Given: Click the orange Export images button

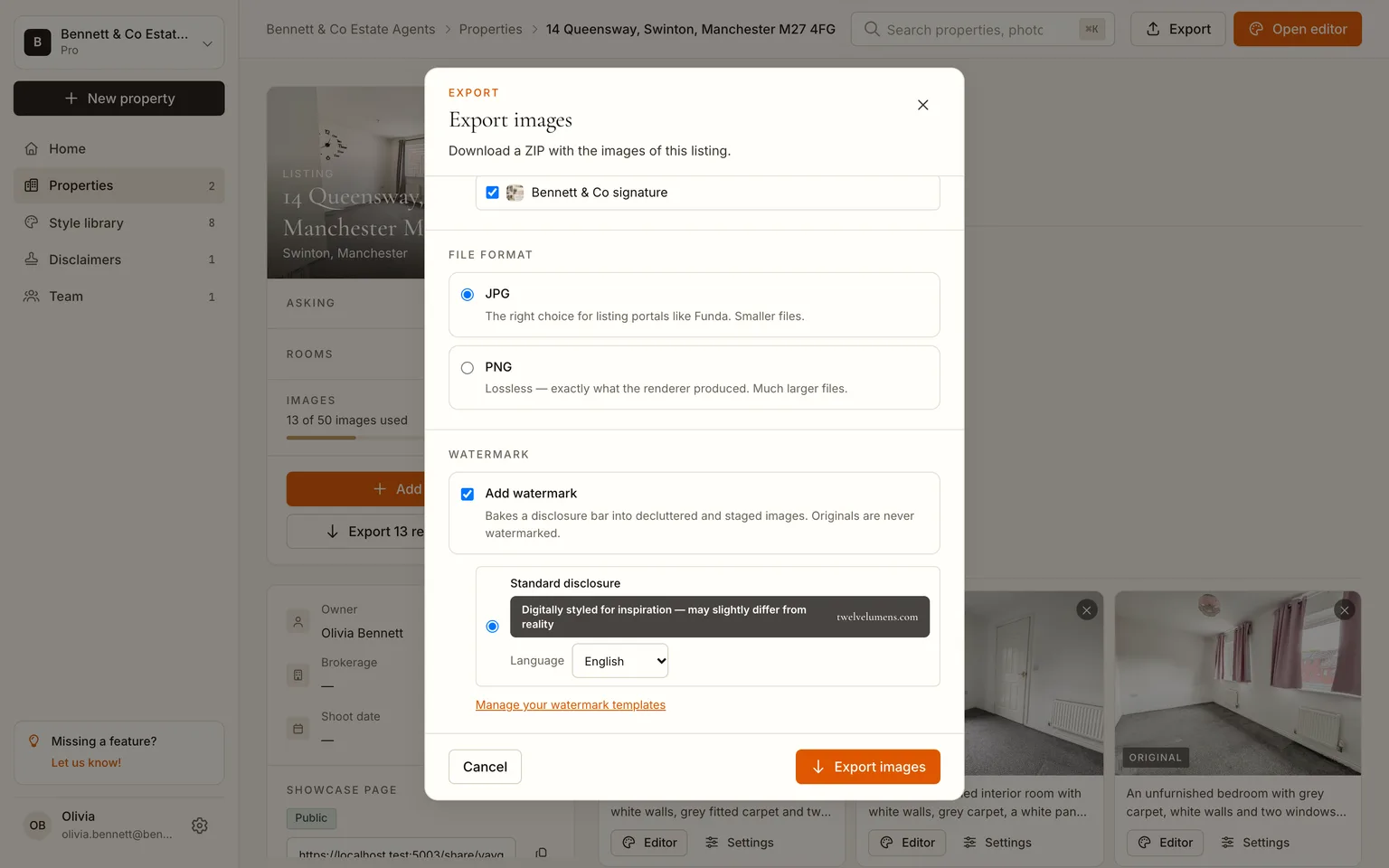Looking at the screenshot, I should click(868, 767).
